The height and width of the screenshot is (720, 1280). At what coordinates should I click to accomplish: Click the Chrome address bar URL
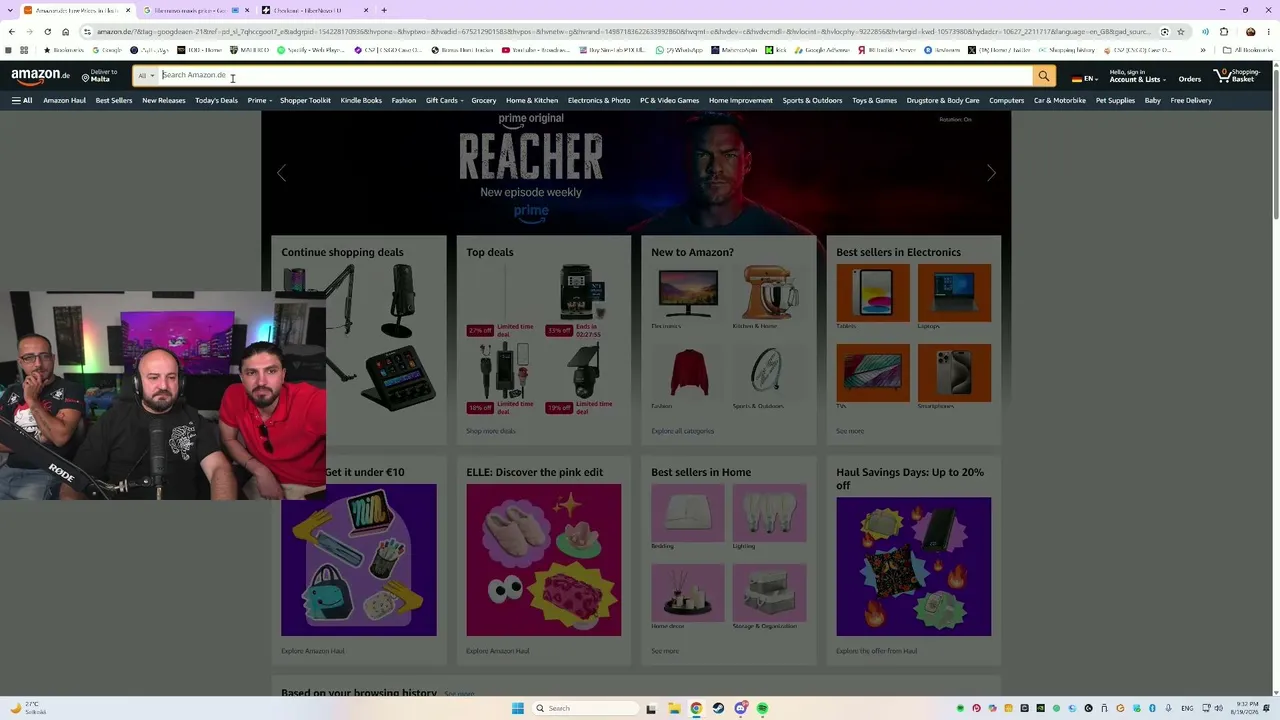coord(624,32)
